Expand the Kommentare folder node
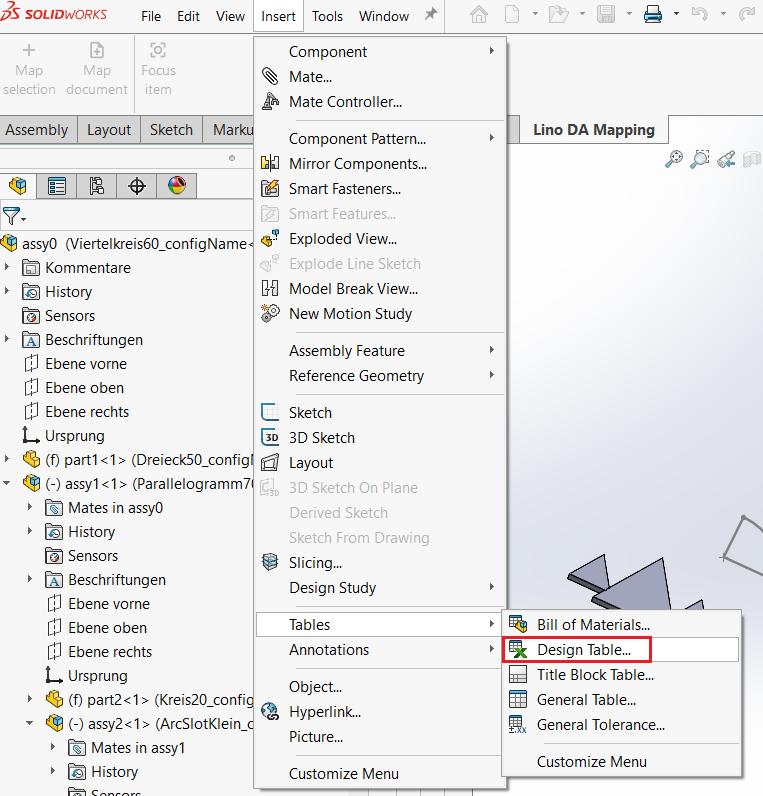Screen dimensions: 763x796 pyautogui.click(x=8, y=267)
